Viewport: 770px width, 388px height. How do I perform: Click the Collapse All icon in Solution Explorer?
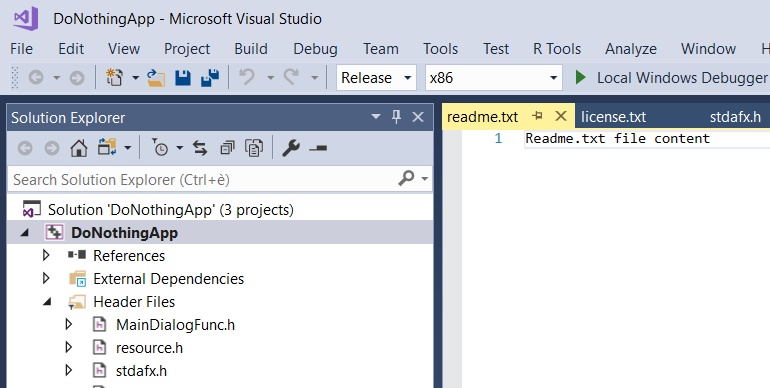click(x=227, y=148)
